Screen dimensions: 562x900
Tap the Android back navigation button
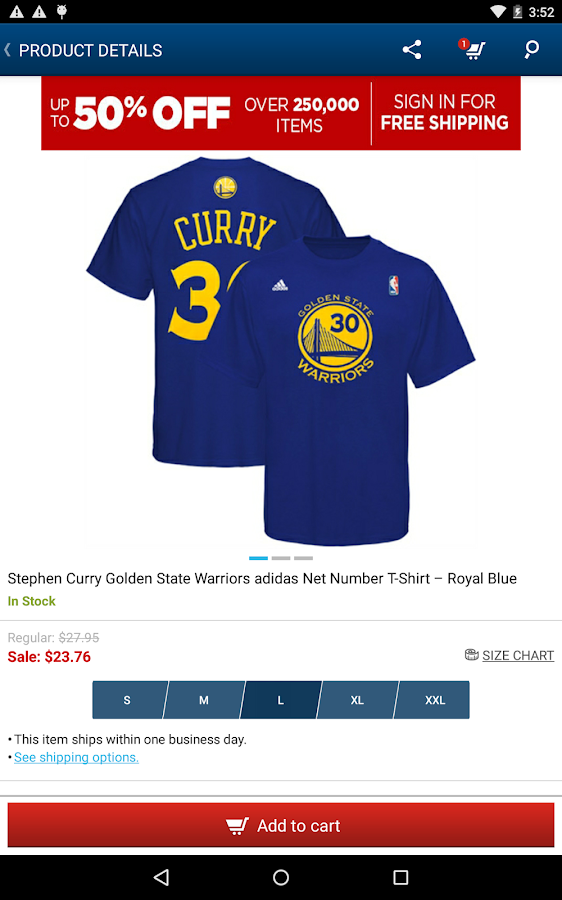(161, 876)
